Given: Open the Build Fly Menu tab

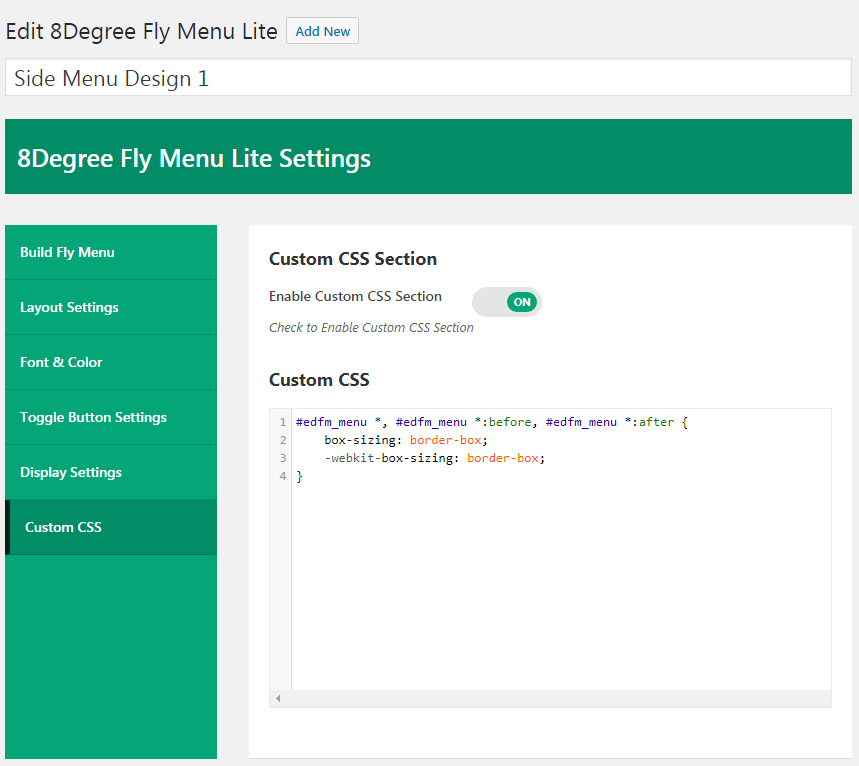Looking at the screenshot, I should pyautogui.click(x=111, y=252).
